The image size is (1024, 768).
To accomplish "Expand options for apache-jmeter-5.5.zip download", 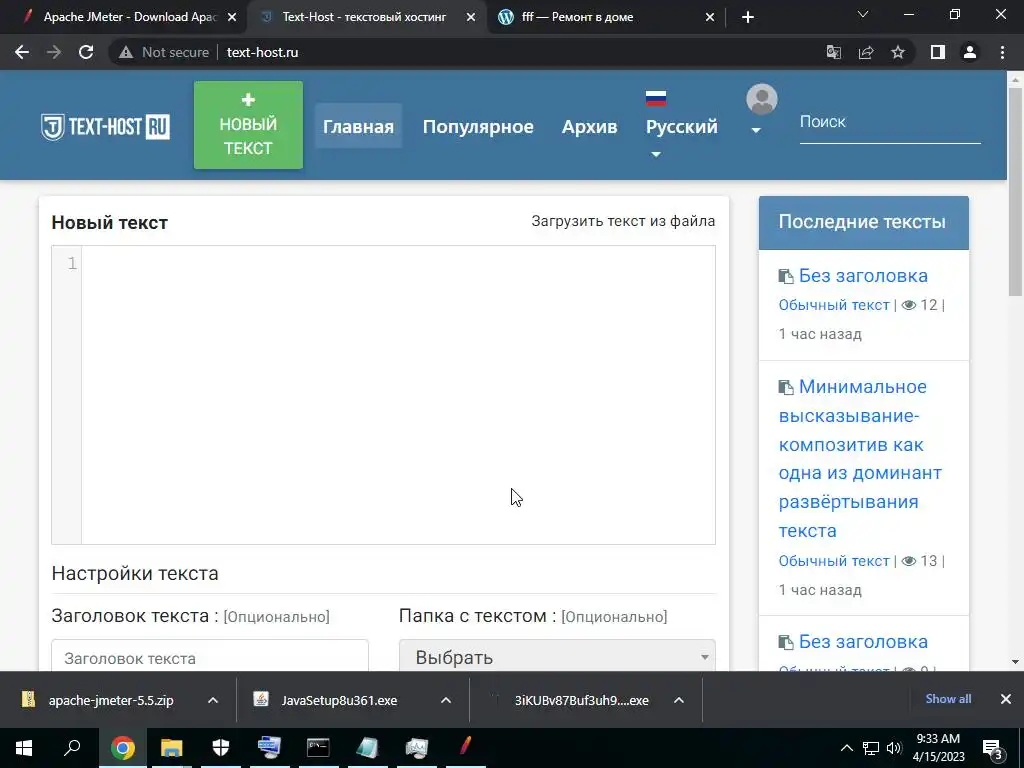I will [x=212, y=700].
